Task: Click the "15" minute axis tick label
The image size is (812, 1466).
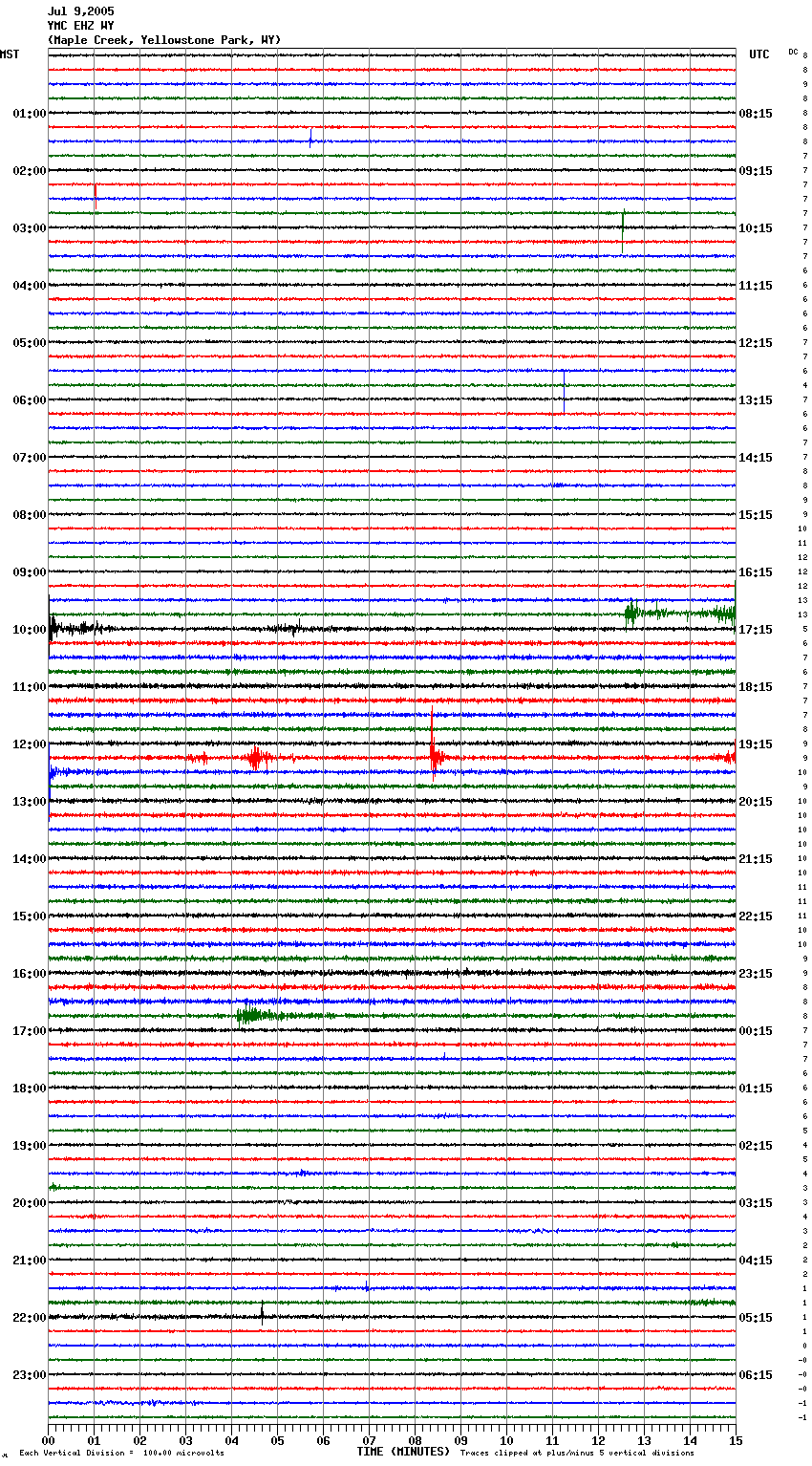Action: tap(736, 1440)
